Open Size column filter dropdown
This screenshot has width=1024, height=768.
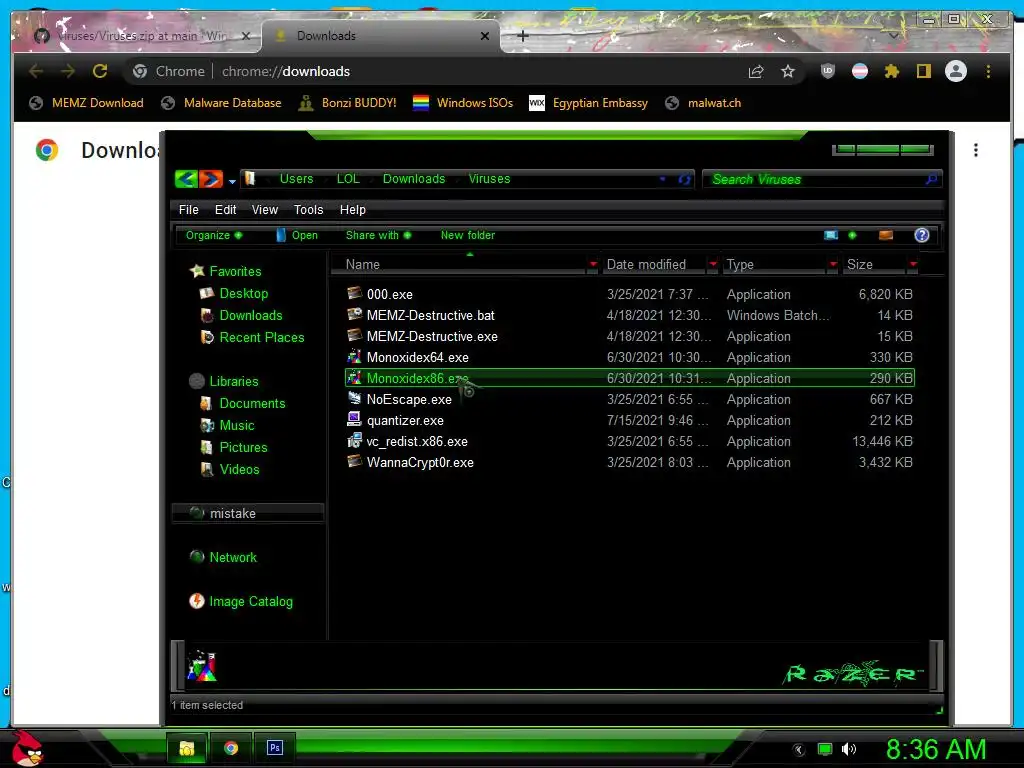pos(913,264)
